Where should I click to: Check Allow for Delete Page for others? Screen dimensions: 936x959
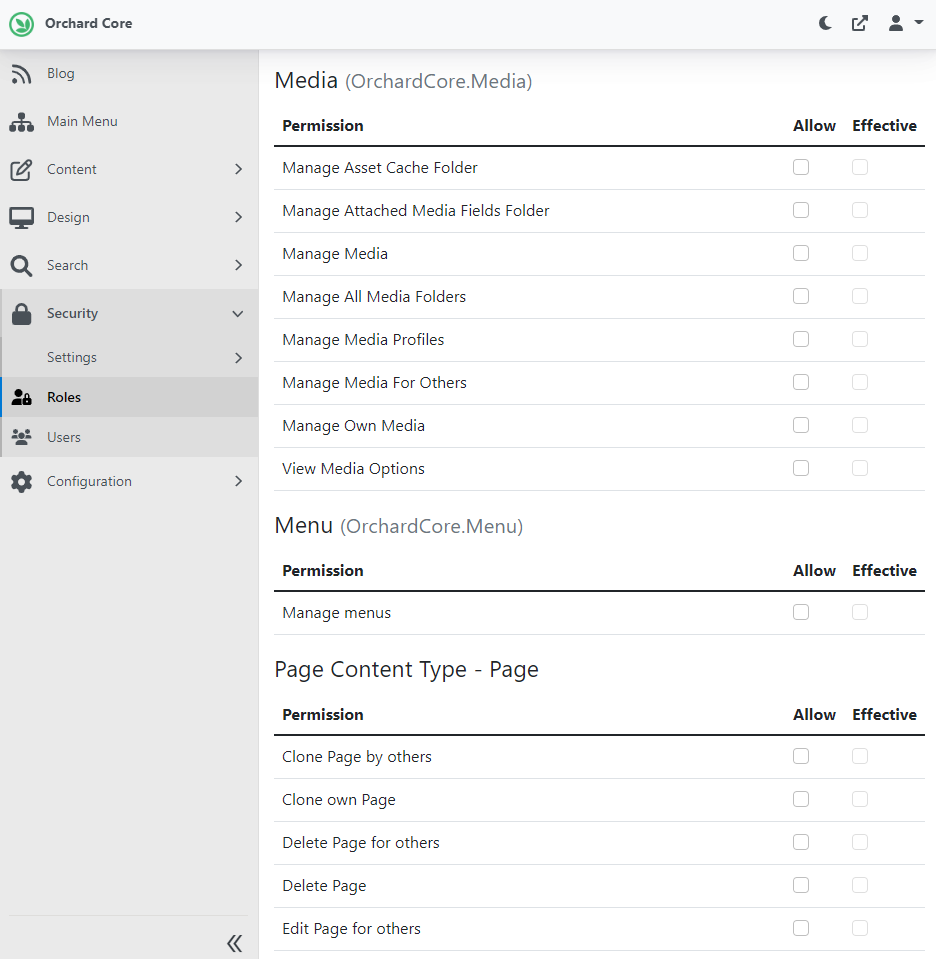tap(801, 842)
